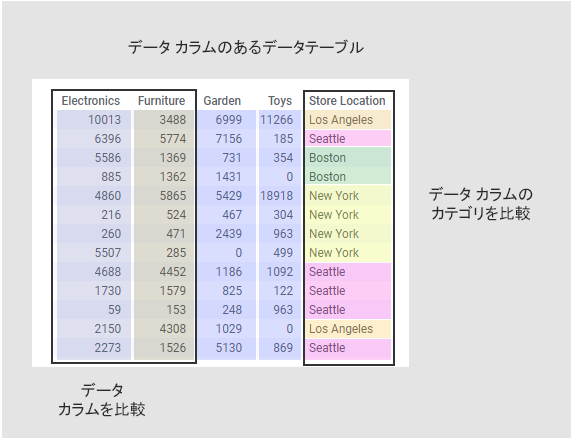Click the Electronics column header

[91, 101]
